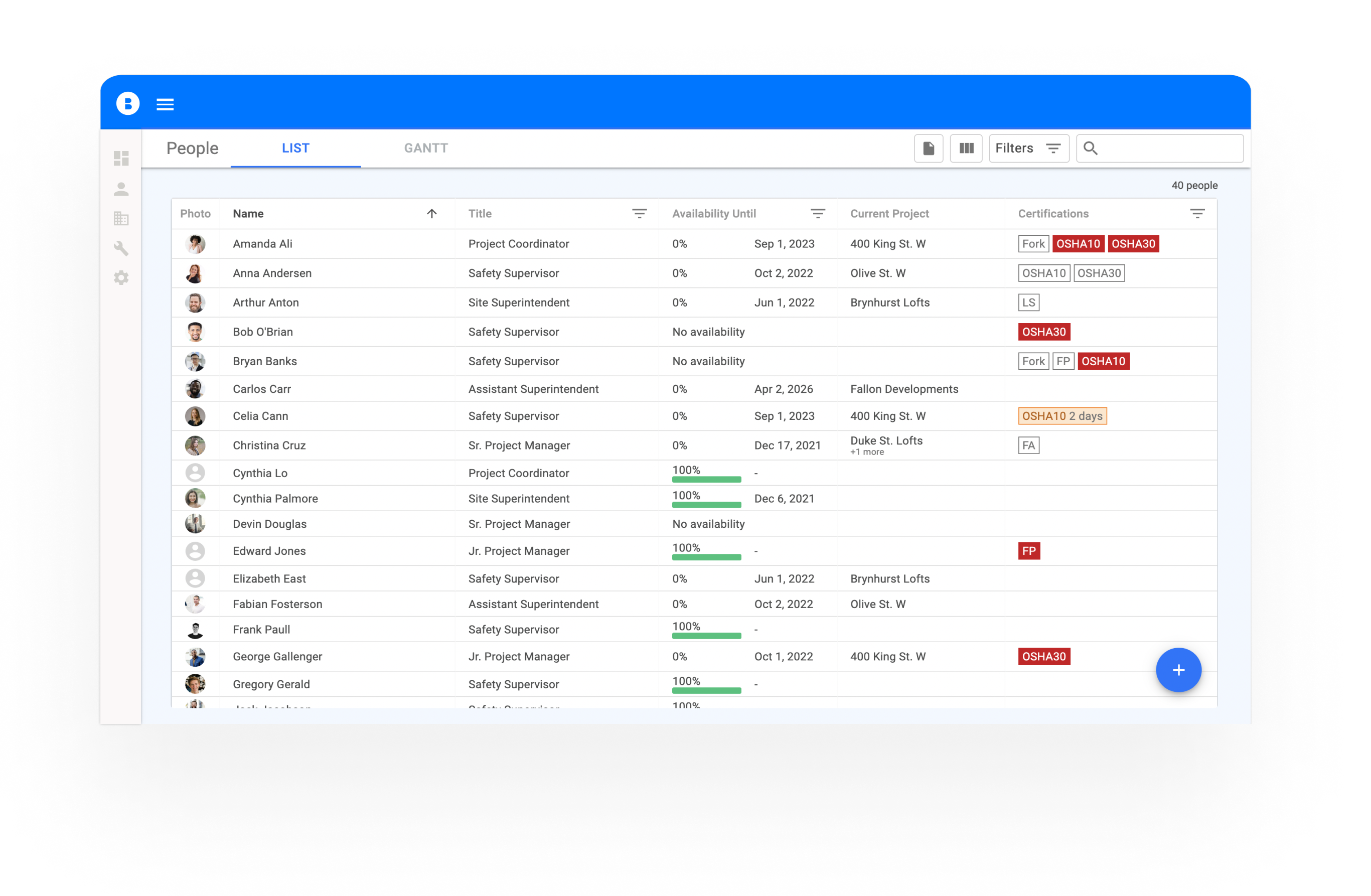Viewport: 1371px width, 896px height.
Task: Open the column layout icon beside Filters
Action: coord(966,148)
